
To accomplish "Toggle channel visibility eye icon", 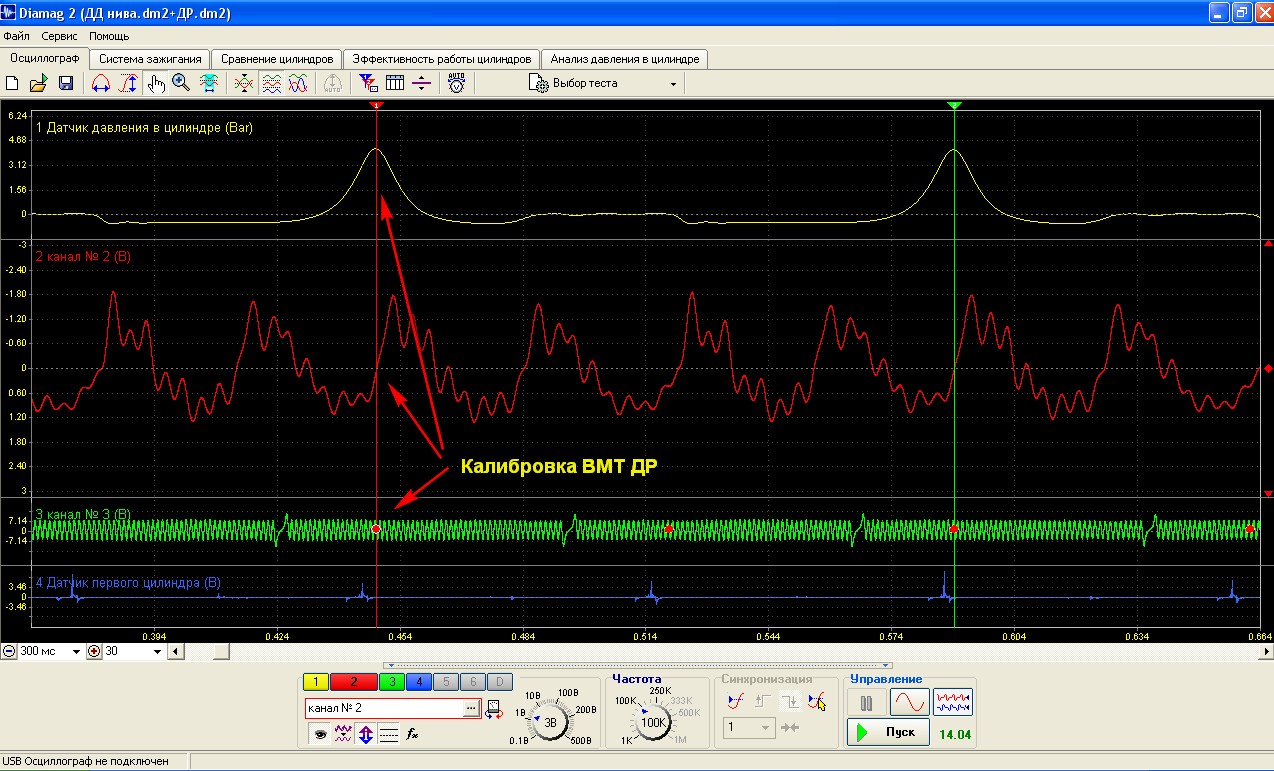I will [320, 734].
